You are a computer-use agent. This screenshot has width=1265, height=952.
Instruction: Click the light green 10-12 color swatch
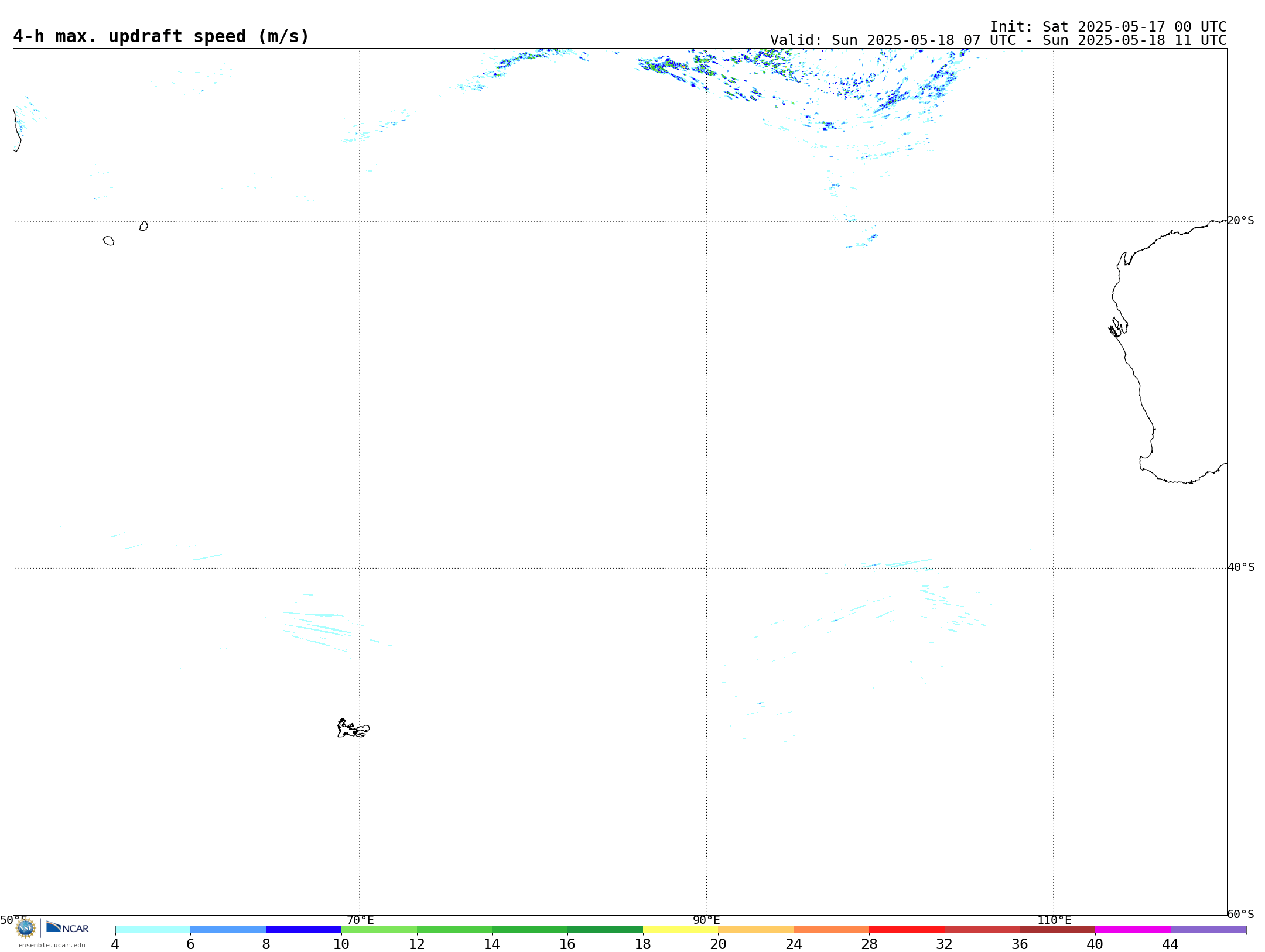pos(379,929)
